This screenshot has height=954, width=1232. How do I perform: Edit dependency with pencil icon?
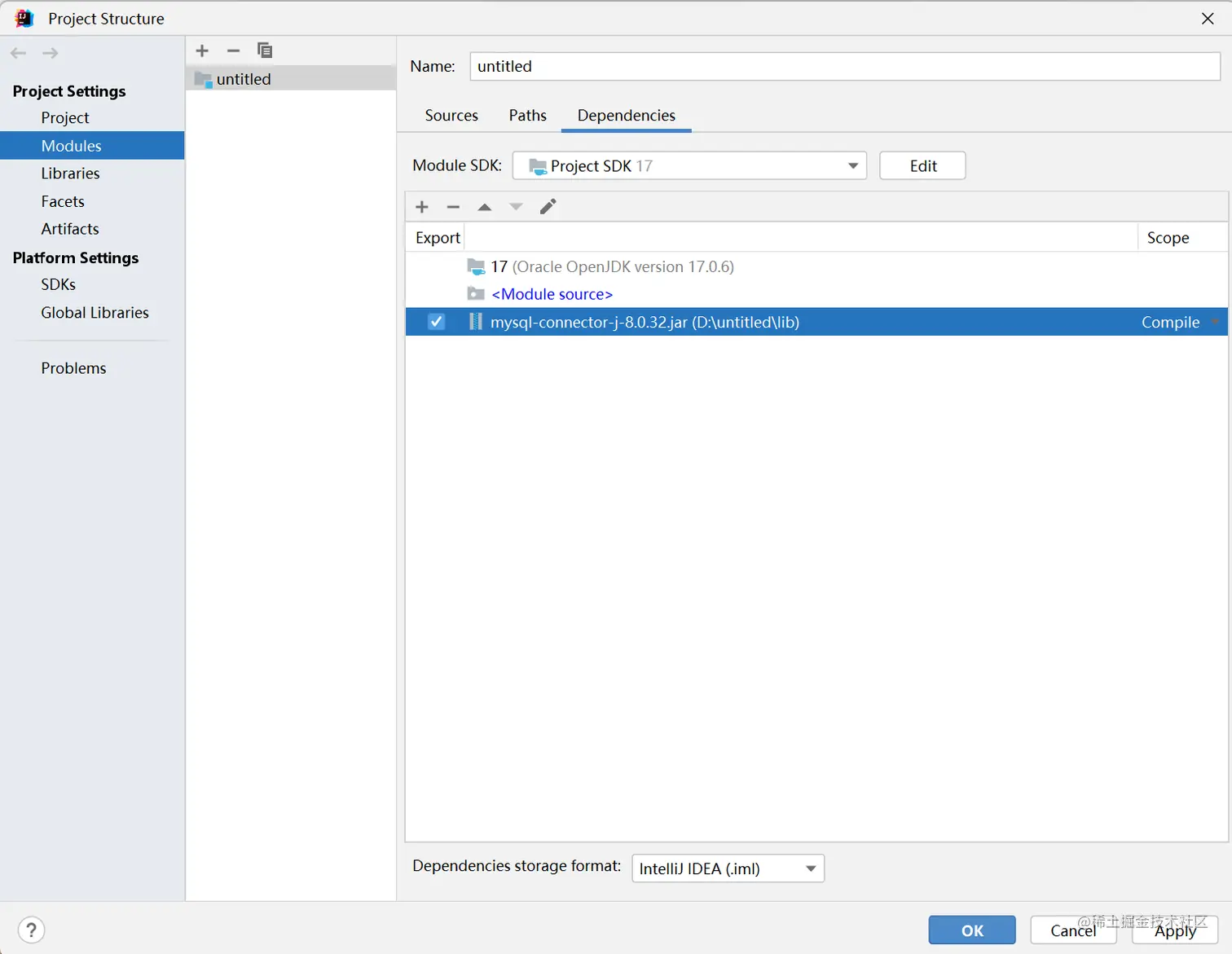click(x=548, y=207)
